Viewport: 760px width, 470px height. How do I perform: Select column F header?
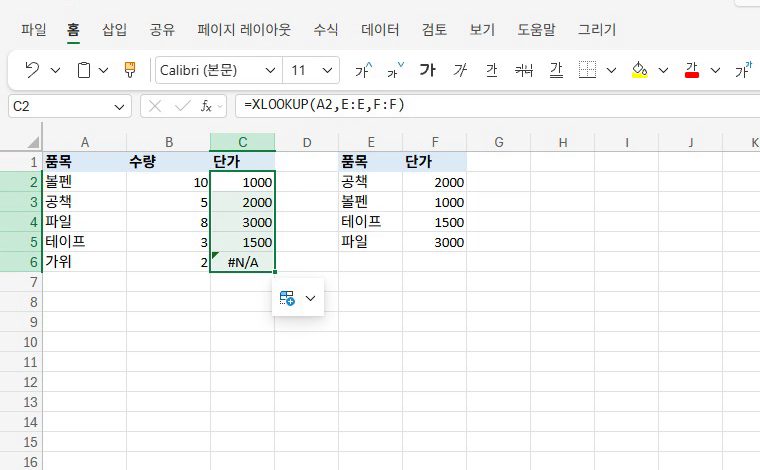coord(435,142)
